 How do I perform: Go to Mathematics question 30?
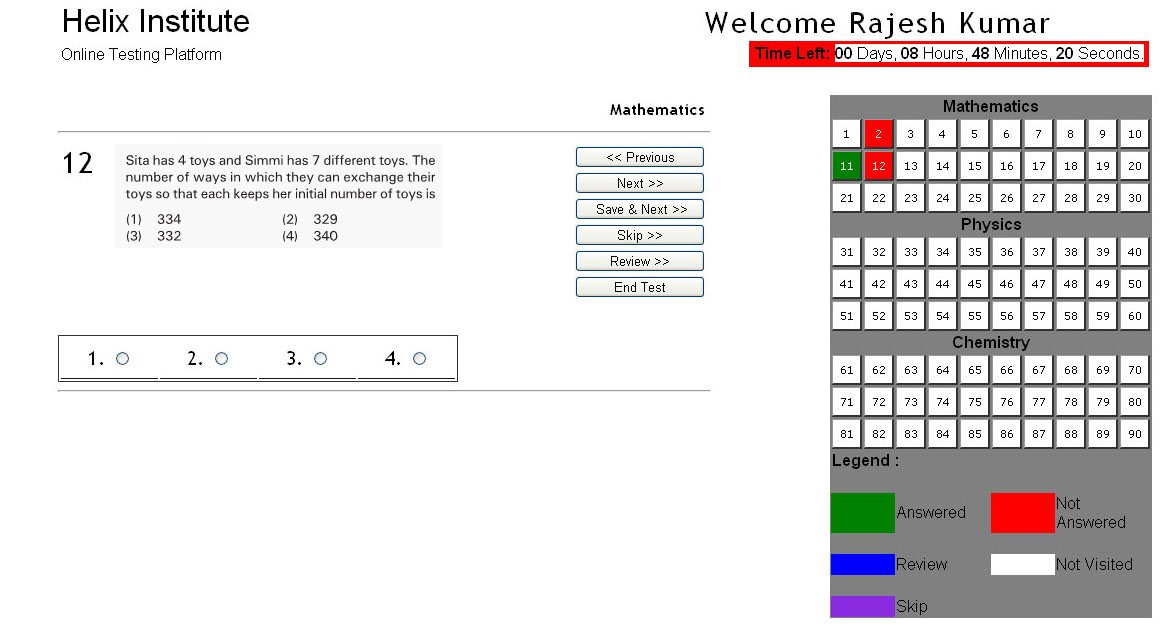(1134, 198)
